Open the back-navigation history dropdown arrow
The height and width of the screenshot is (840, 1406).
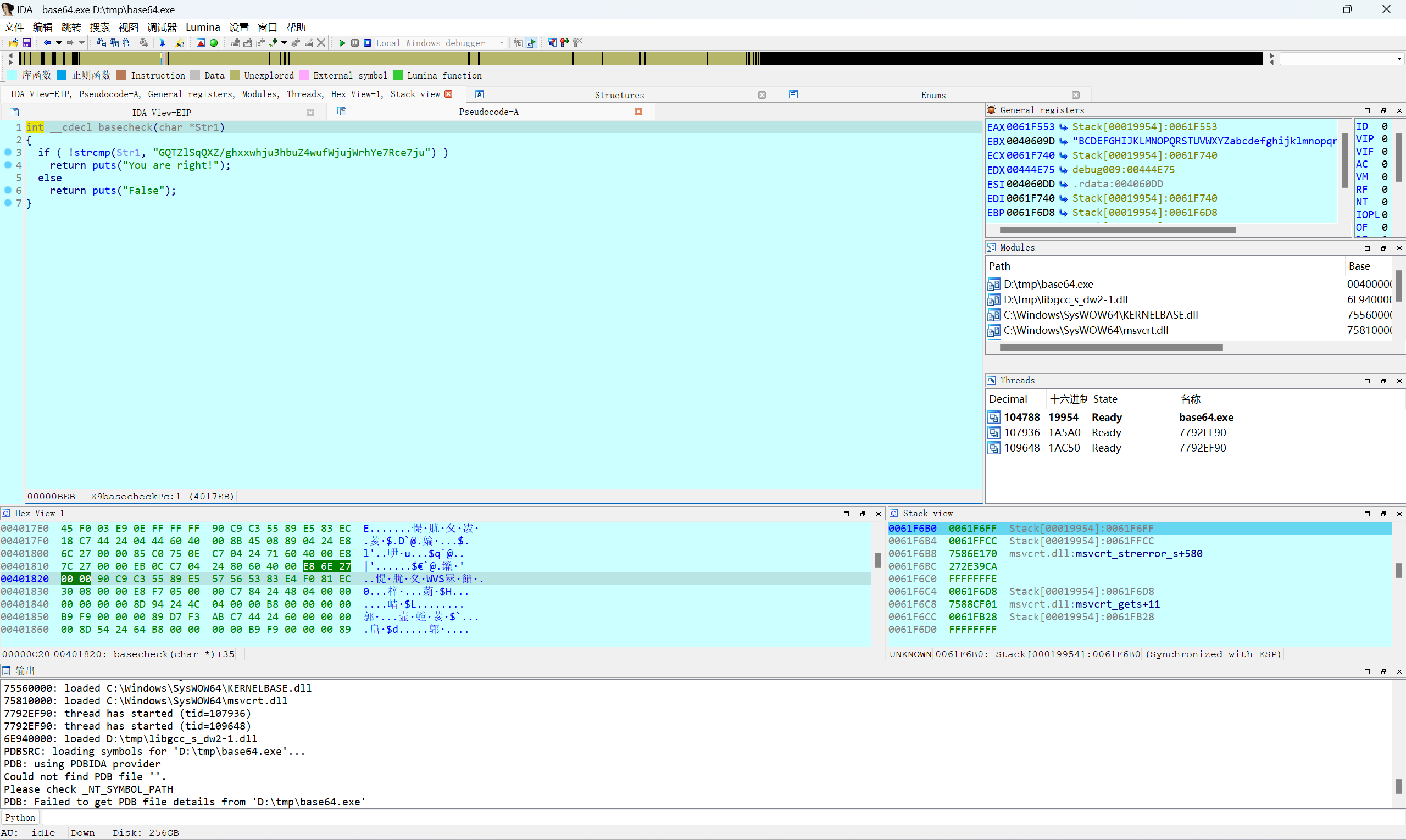[x=59, y=43]
